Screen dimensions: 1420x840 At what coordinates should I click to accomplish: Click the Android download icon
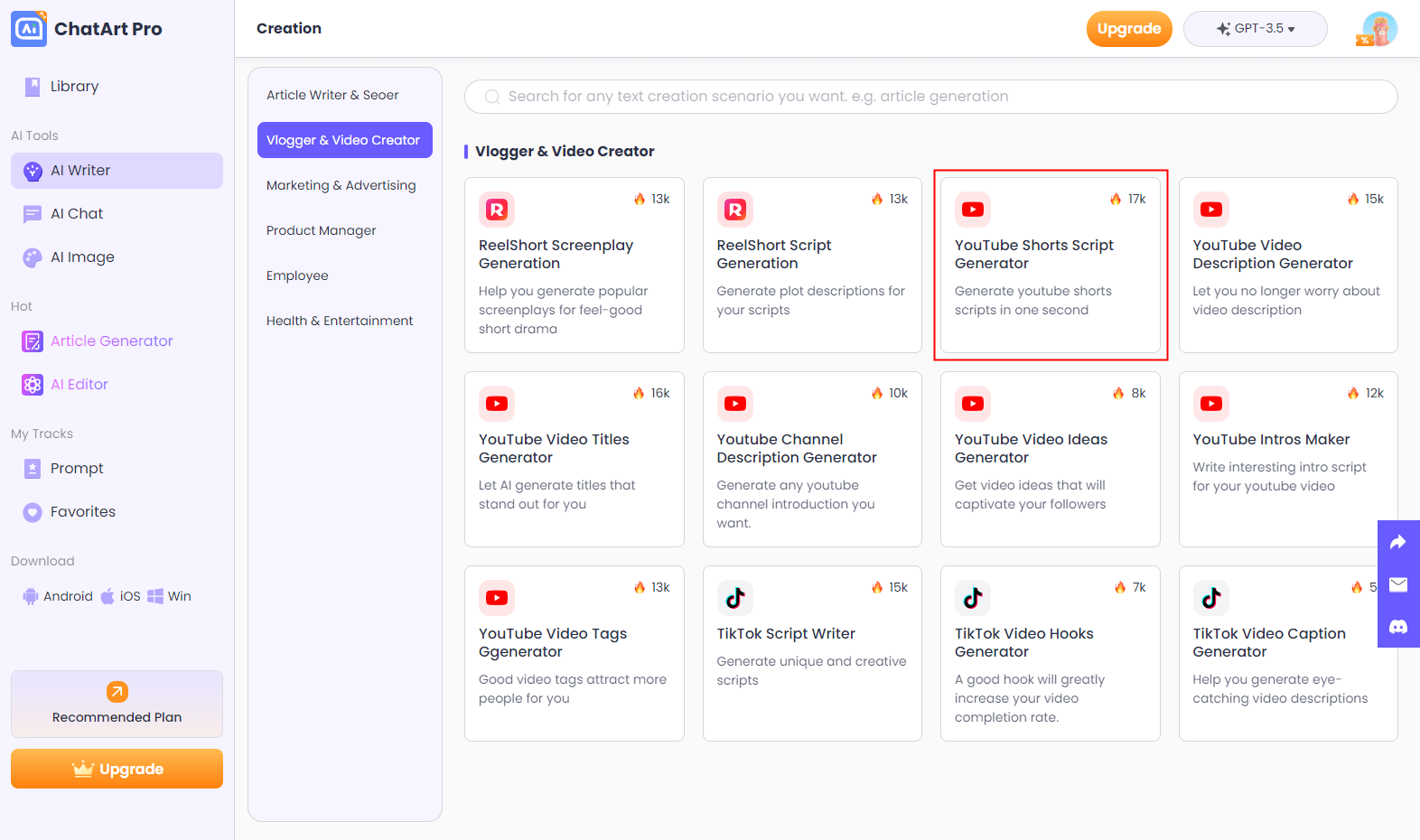click(x=31, y=596)
